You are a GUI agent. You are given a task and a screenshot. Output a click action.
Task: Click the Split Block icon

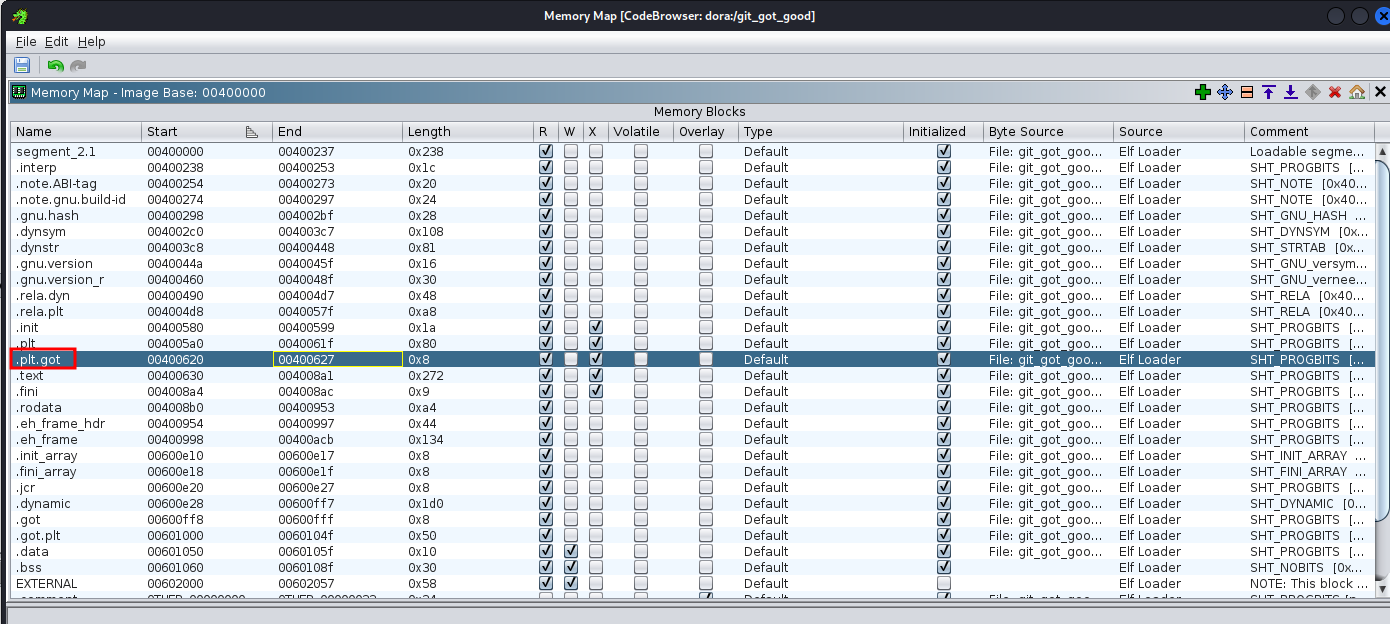tap(1247, 92)
